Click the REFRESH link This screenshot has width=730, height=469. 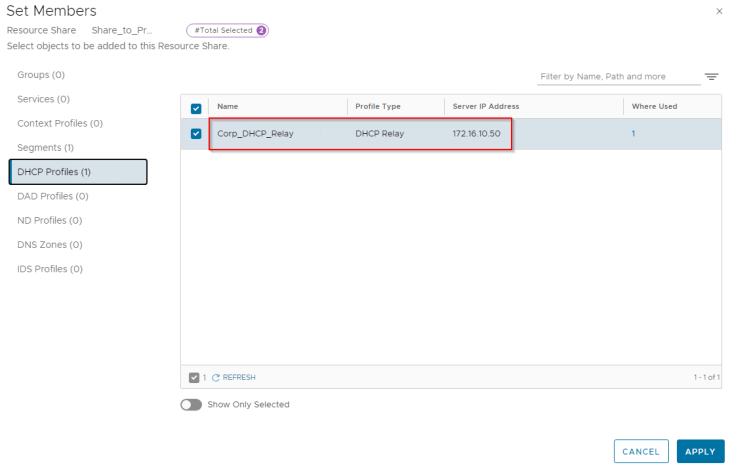(239, 377)
